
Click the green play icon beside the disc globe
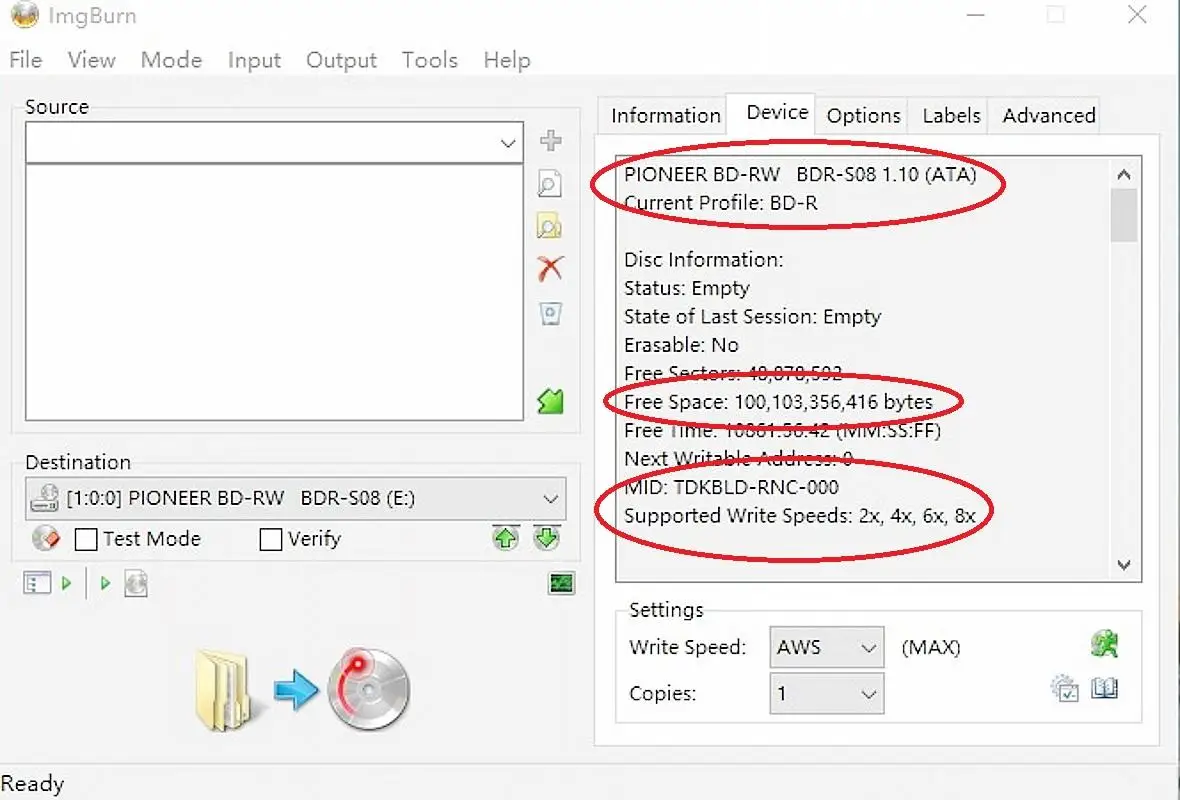[105, 583]
